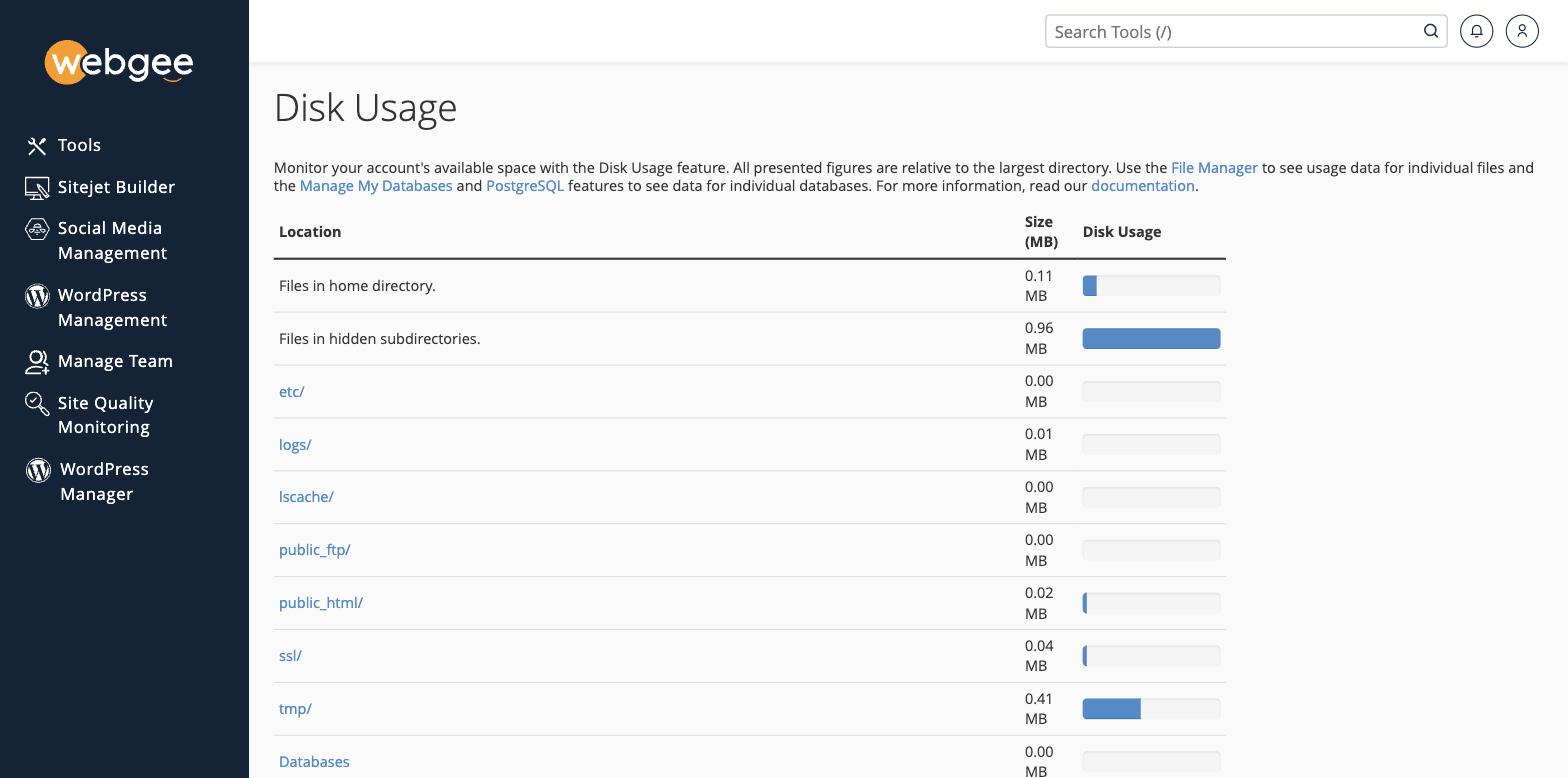
Task: Click the 0.96 MB size value
Action: [x=1039, y=338]
